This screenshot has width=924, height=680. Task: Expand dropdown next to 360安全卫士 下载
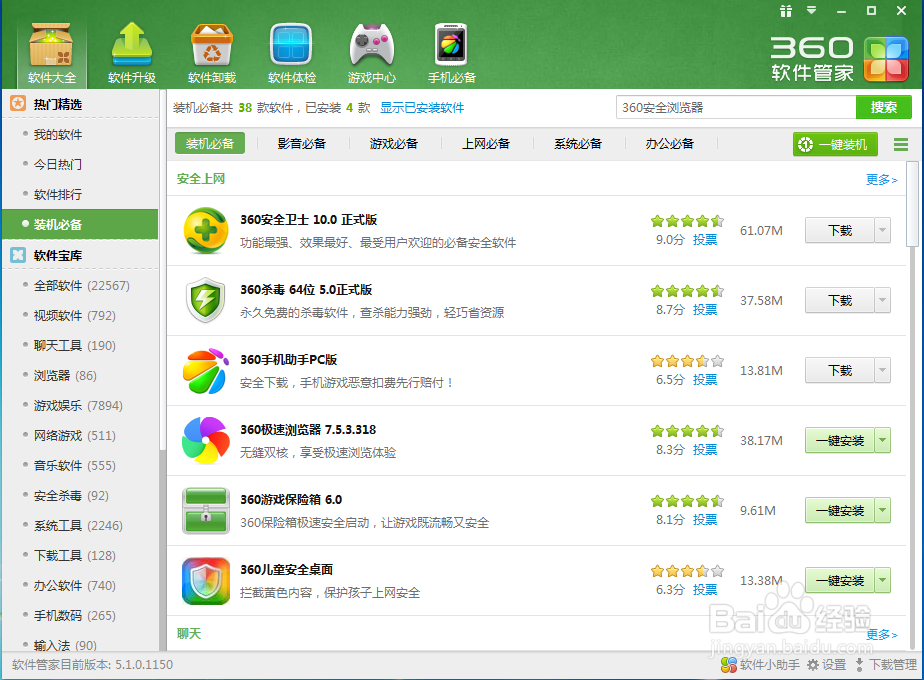[x=882, y=230]
